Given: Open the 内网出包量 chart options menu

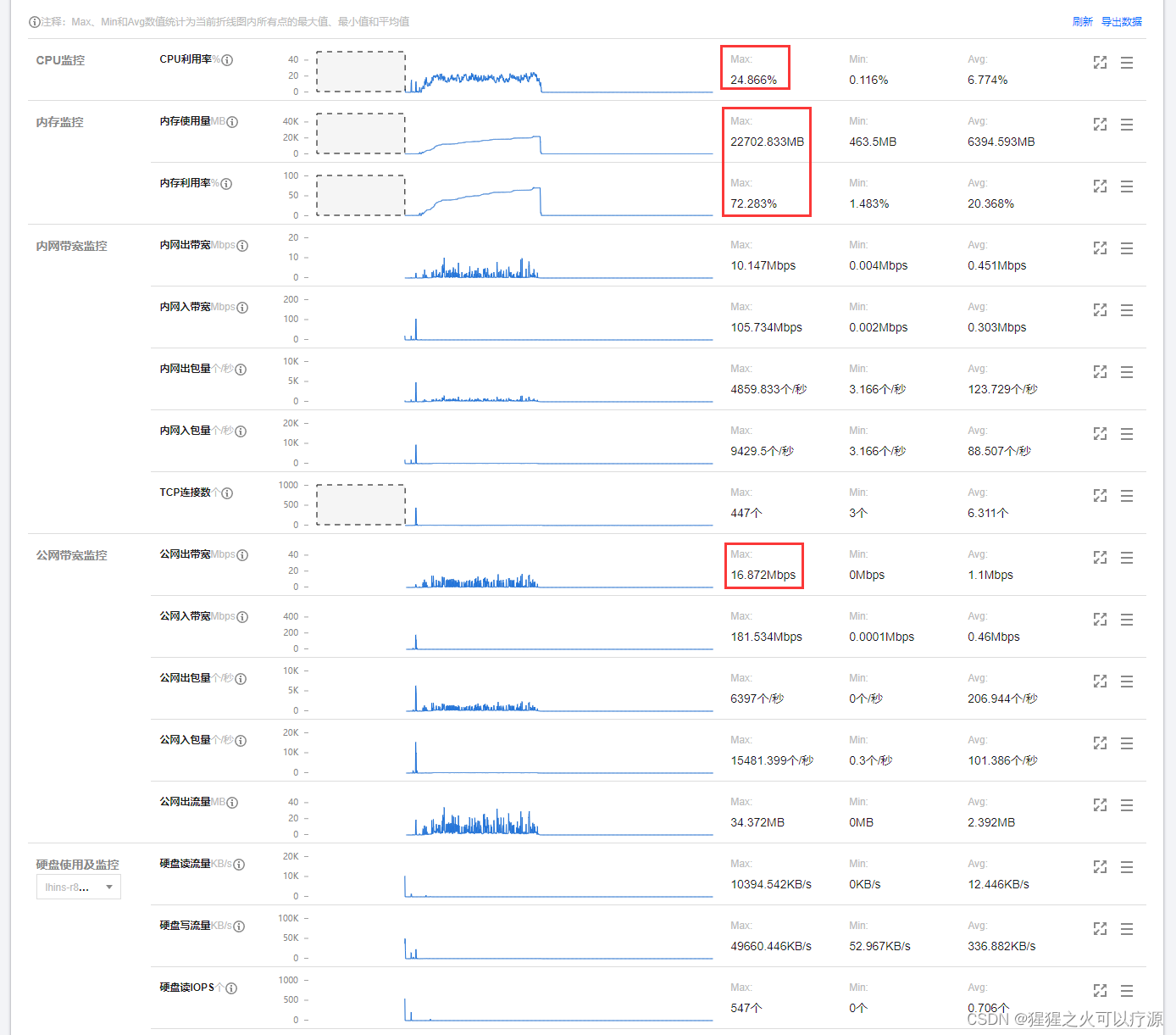Looking at the screenshot, I should click(x=1127, y=372).
